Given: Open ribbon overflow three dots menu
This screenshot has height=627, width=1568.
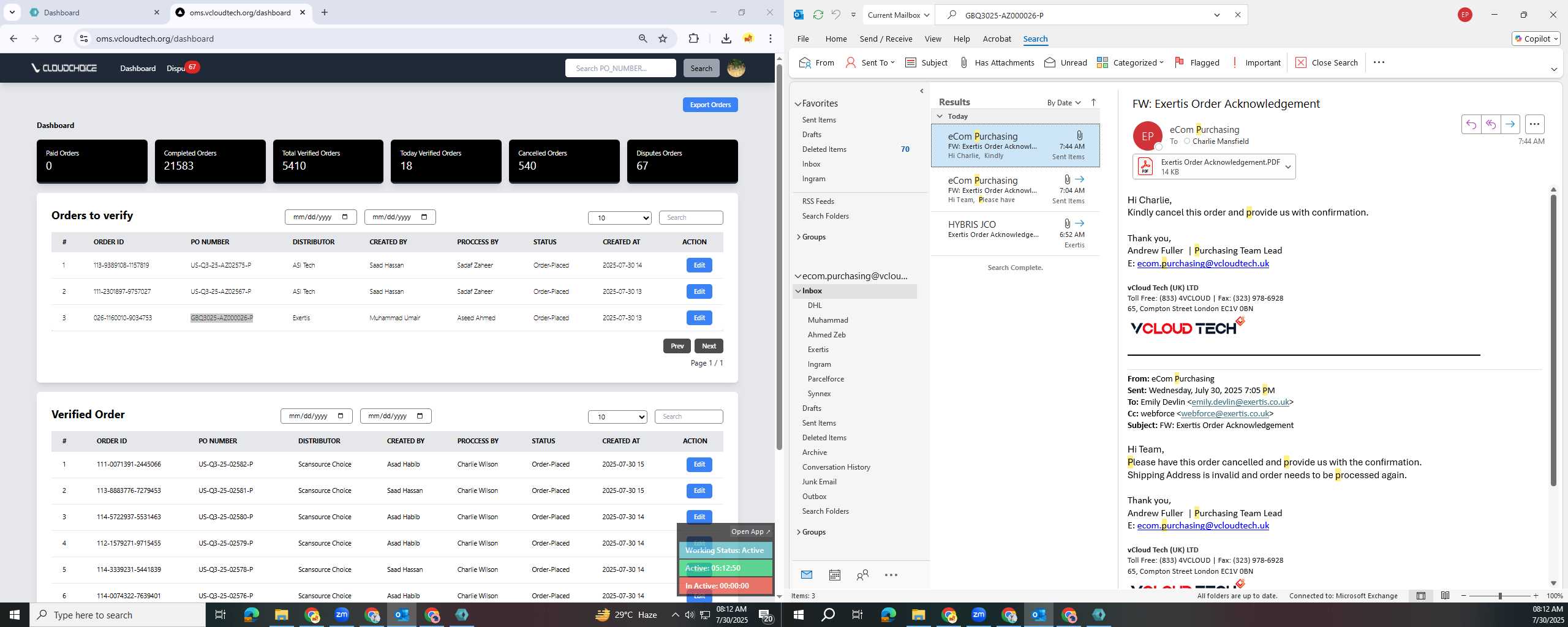Looking at the screenshot, I should click(x=1379, y=62).
